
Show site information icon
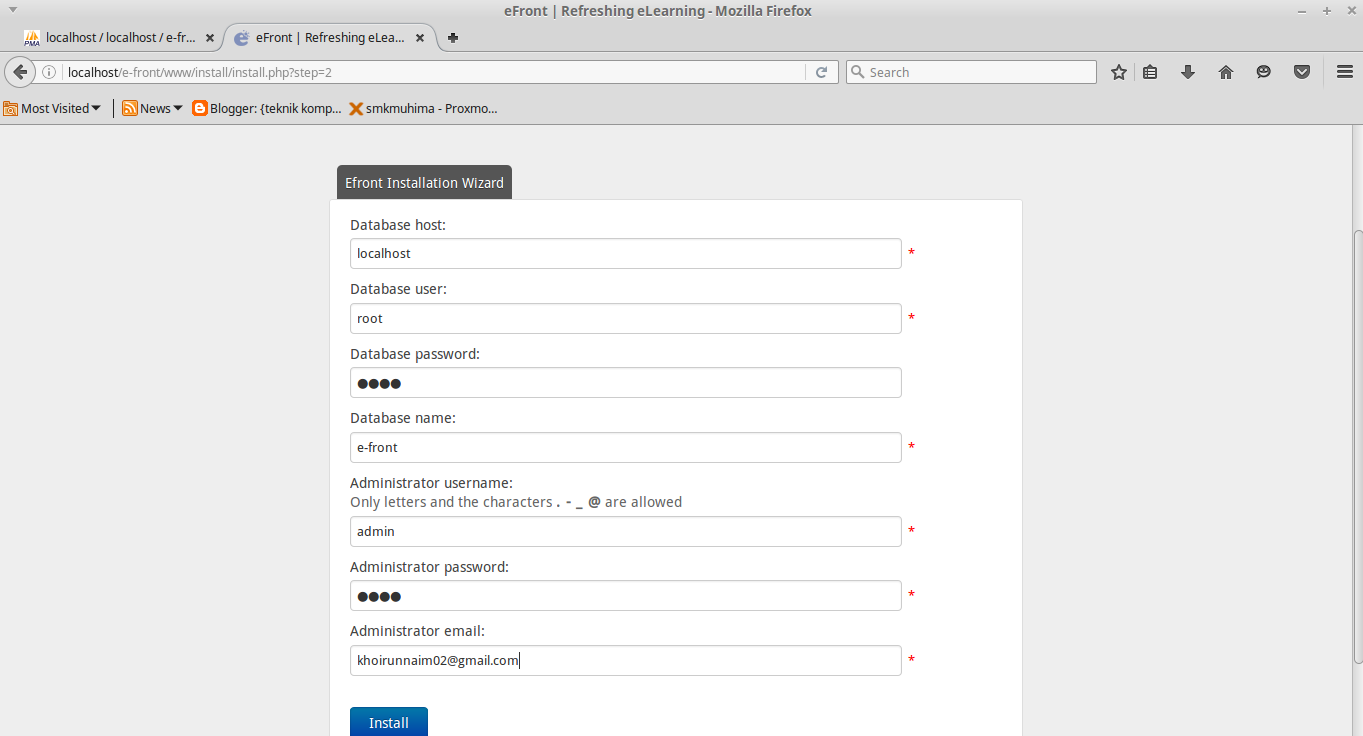pyautogui.click(x=49, y=72)
